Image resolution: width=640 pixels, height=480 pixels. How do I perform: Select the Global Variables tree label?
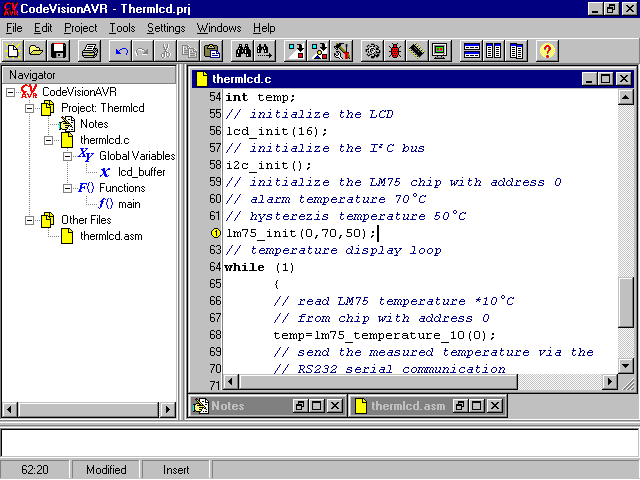(x=137, y=156)
